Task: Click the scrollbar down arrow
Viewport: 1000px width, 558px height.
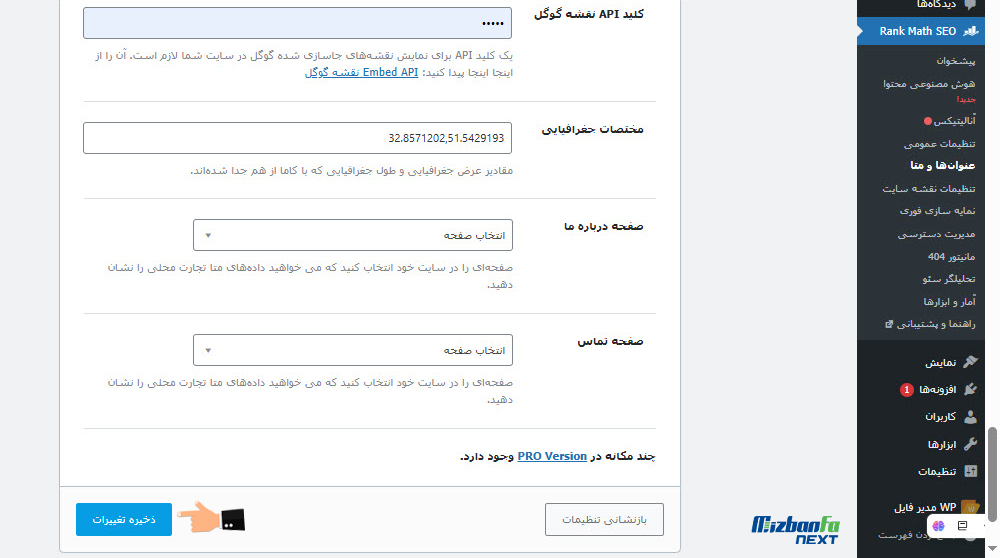Action: click(992, 547)
